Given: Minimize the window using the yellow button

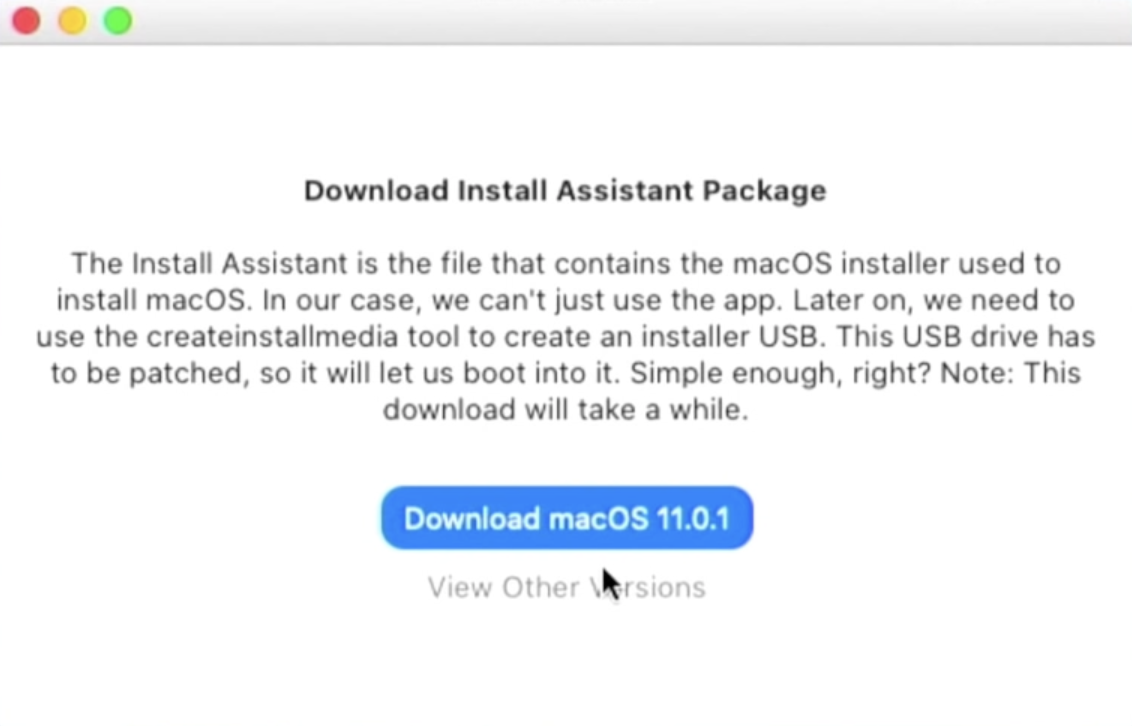Looking at the screenshot, I should tap(72, 21).
